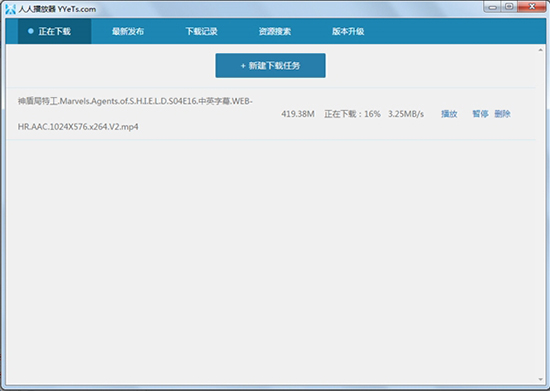The width and height of the screenshot is (550, 391).
Task: Pause the download via 暂停 link
Action: pyautogui.click(x=480, y=114)
